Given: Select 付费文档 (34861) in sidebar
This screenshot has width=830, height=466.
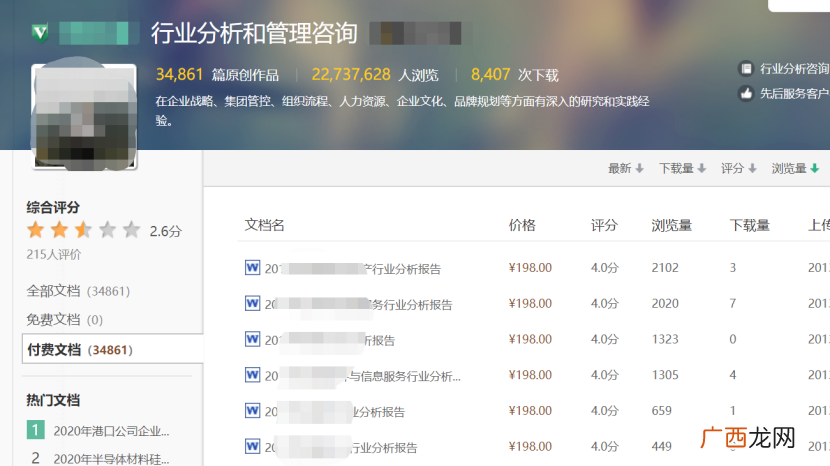Looking at the screenshot, I should (x=112, y=349).
